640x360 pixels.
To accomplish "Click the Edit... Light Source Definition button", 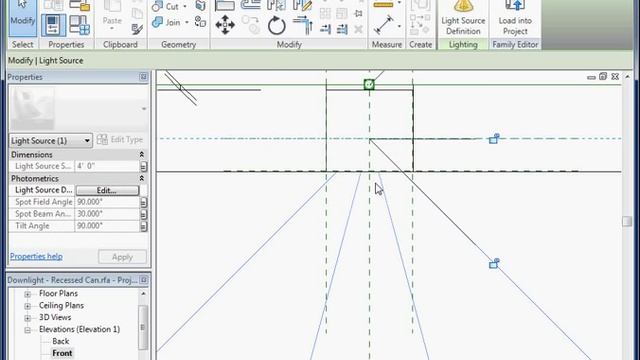I will (107, 190).
